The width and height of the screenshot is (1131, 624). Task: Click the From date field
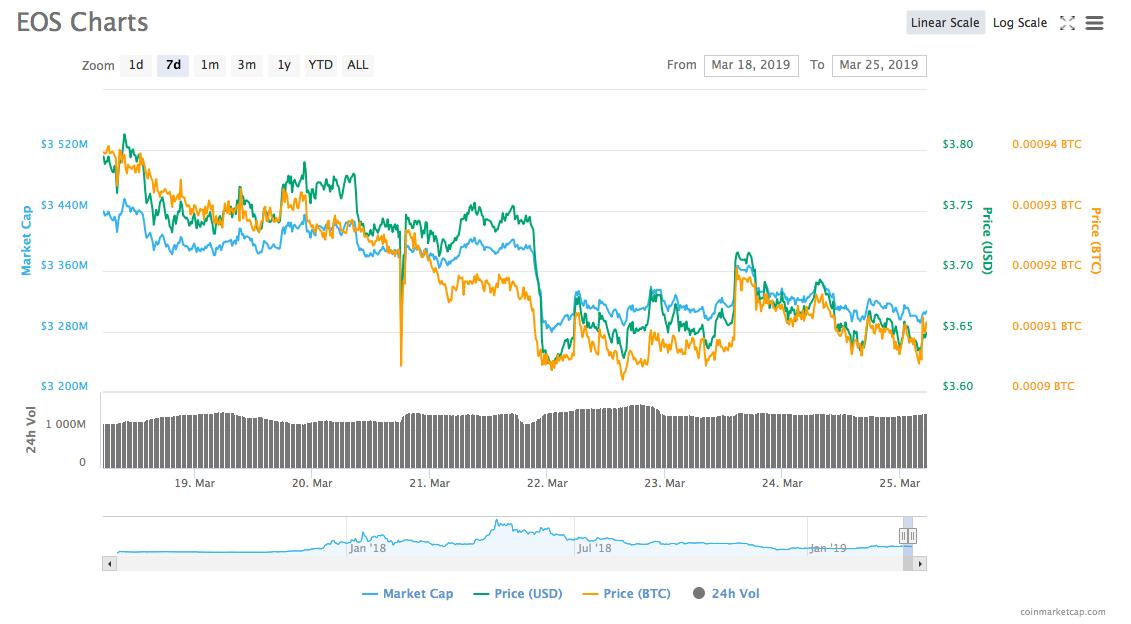[751, 65]
